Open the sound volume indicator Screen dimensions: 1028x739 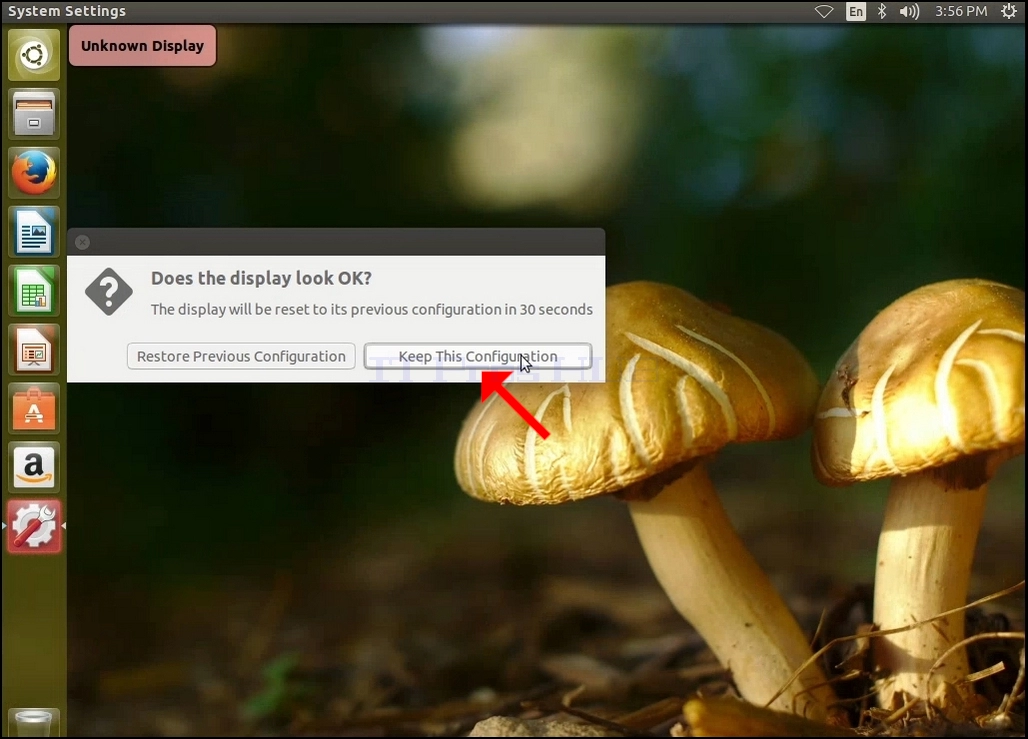tap(909, 11)
